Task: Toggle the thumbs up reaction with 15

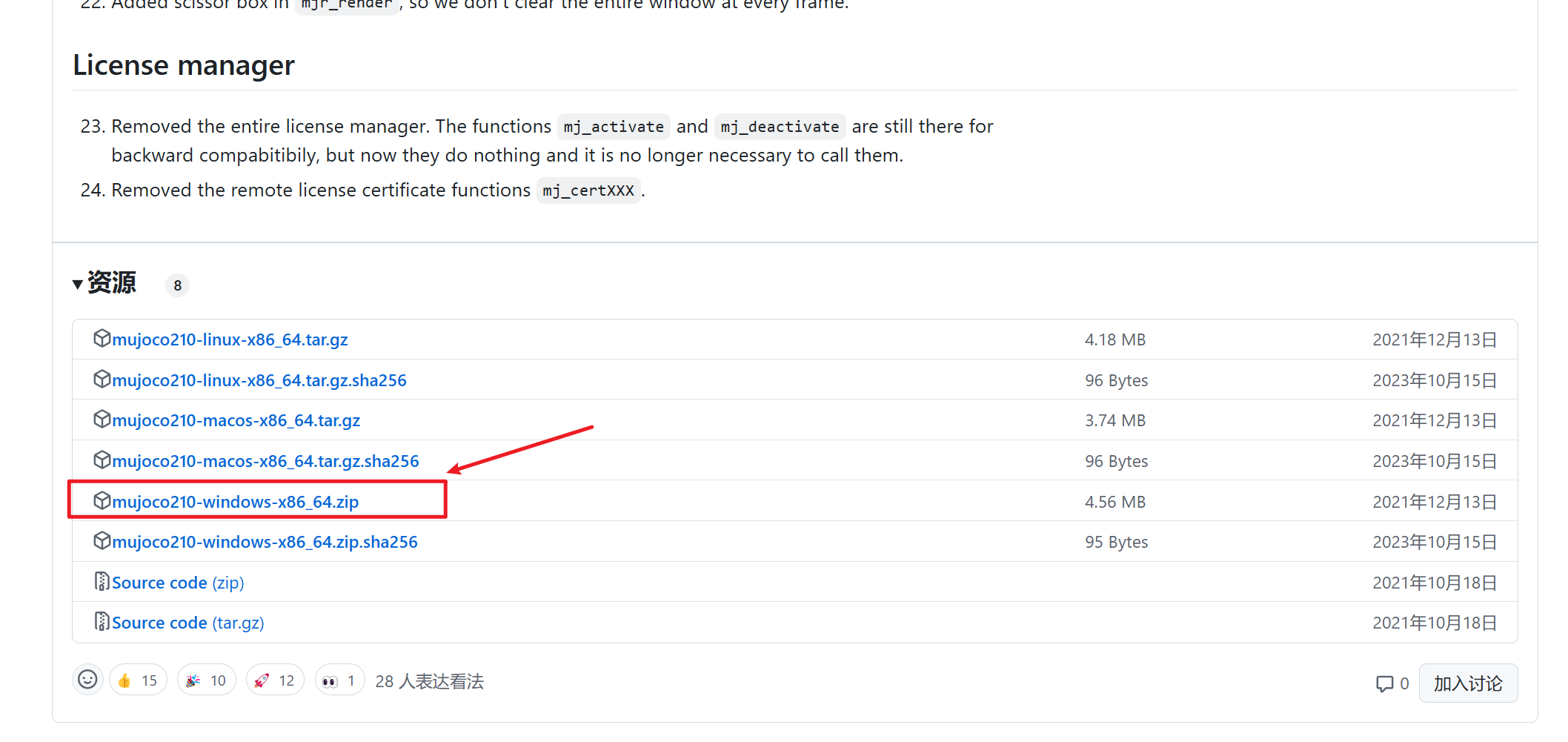Action: (138, 680)
